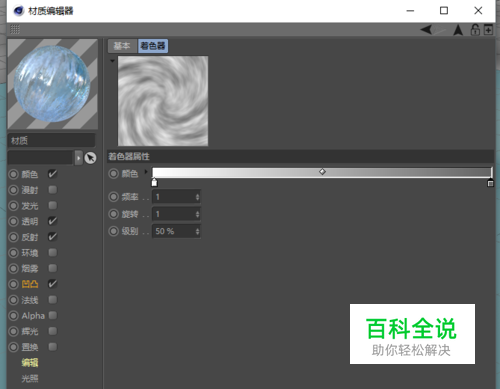
Task: Enable the 发光 channel checkbox
Action: click(53, 205)
